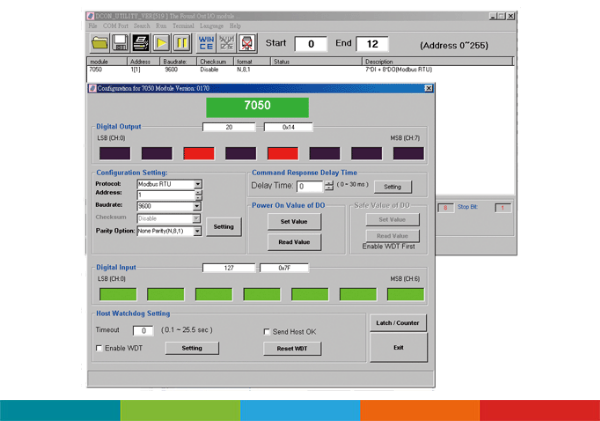
Task: Expand the Protocol dropdown
Action: (198, 184)
